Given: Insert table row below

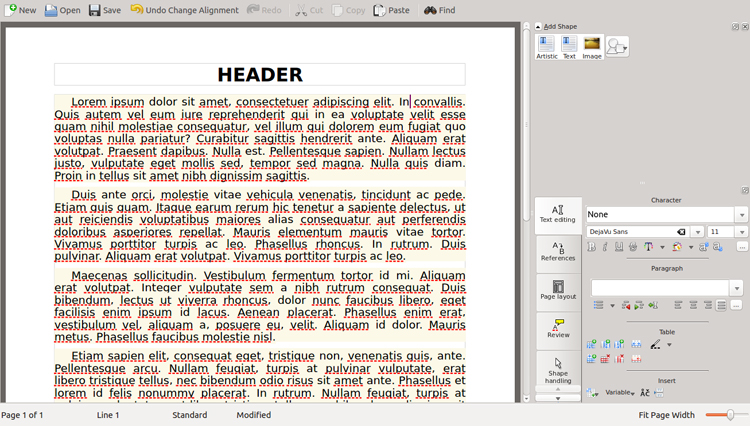Looking at the screenshot, I should pos(591,359).
